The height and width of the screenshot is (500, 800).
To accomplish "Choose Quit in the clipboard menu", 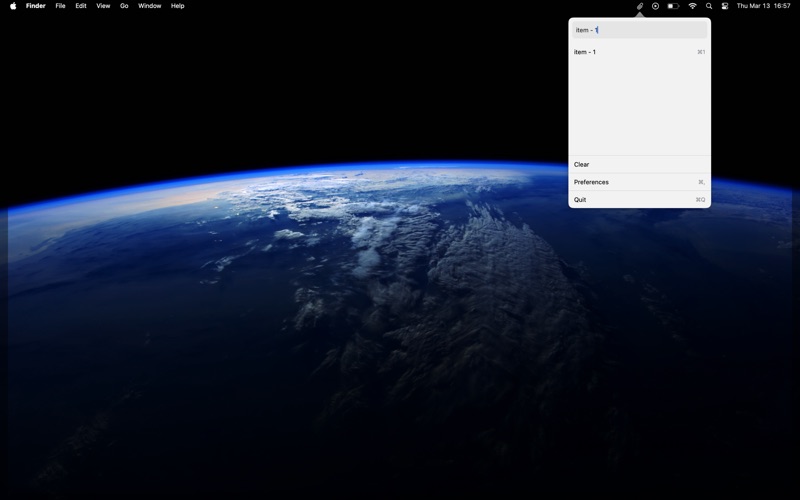I will (639, 199).
